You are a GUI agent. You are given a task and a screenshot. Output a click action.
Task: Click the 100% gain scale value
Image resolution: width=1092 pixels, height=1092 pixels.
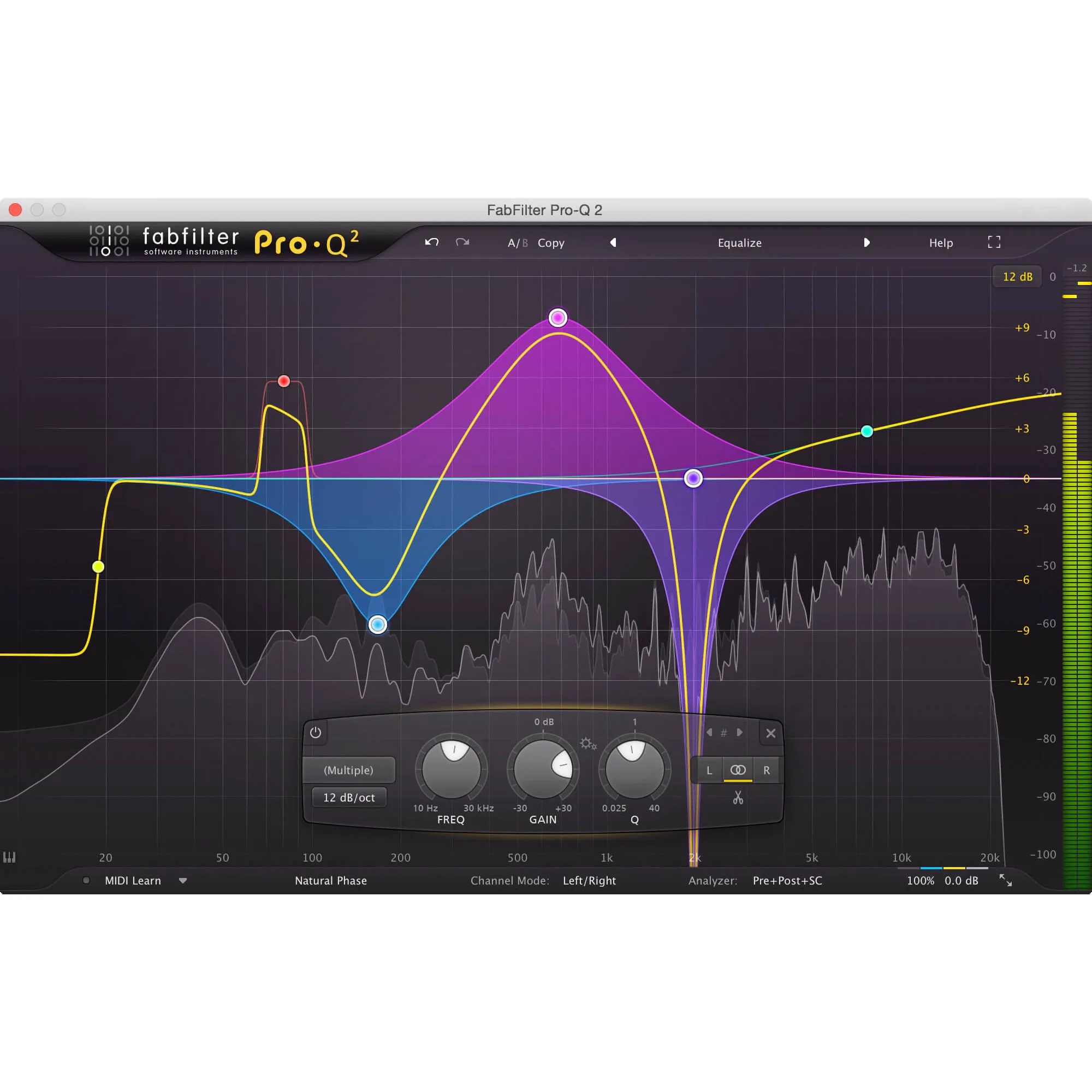(x=920, y=881)
